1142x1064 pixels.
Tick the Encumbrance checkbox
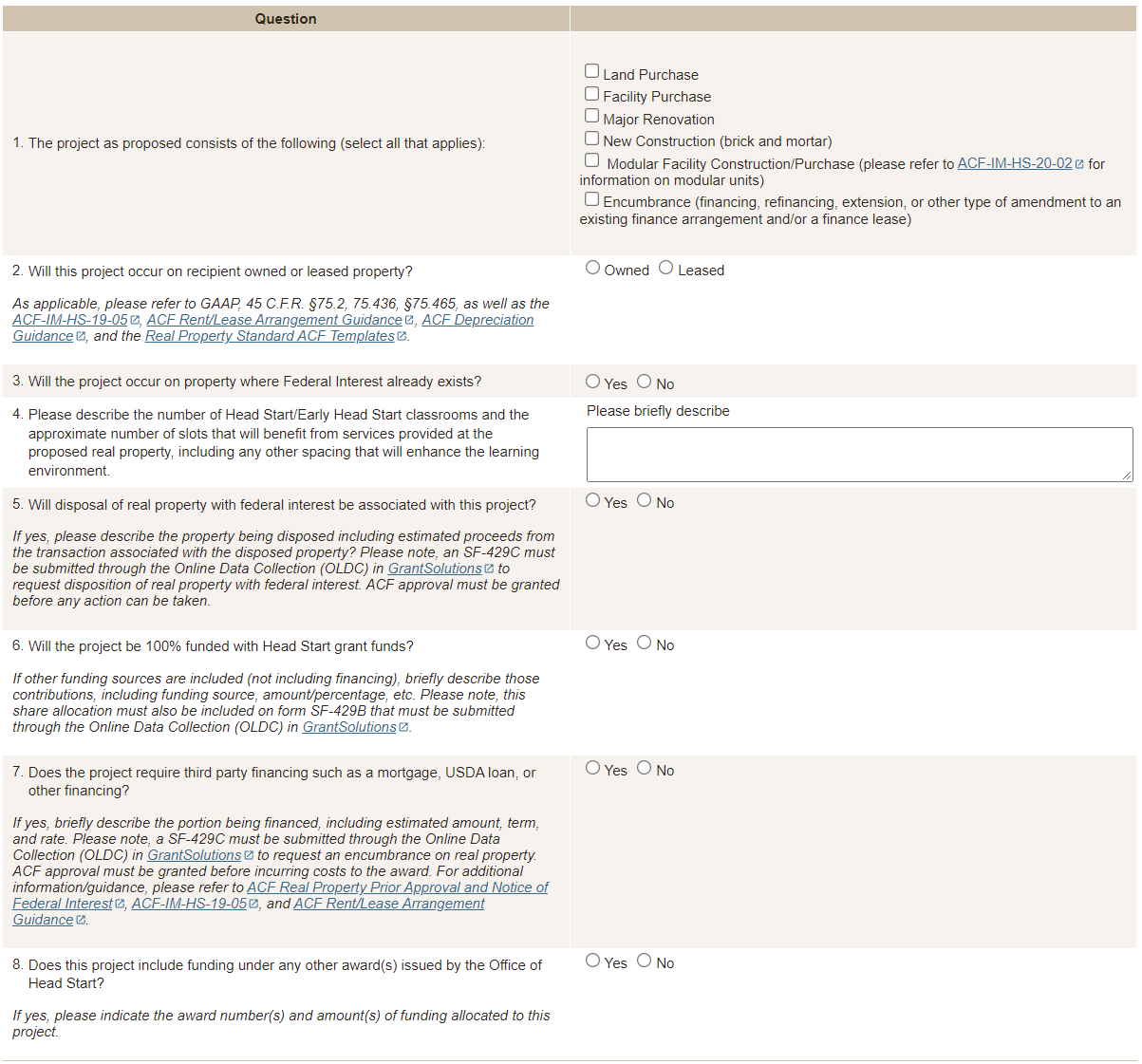coord(591,199)
